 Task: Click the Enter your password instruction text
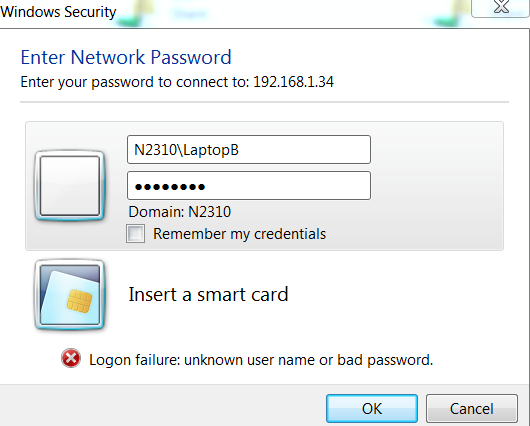[x=135, y=82]
